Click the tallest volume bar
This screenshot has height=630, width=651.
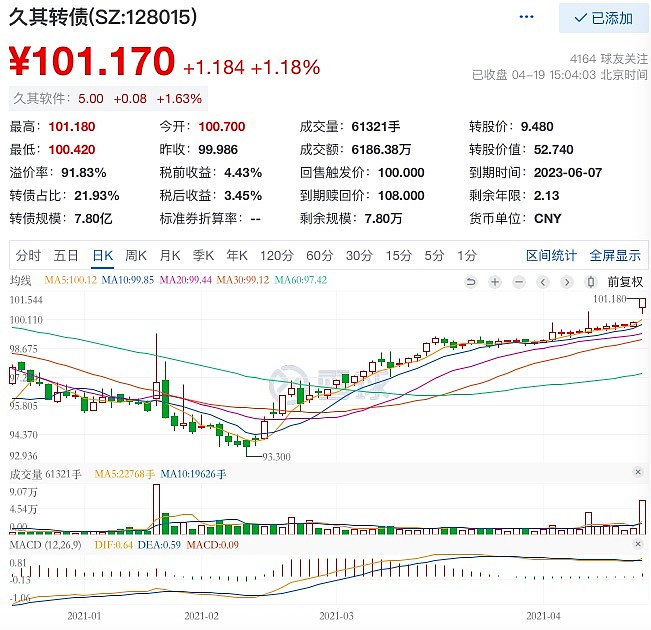[156, 509]
